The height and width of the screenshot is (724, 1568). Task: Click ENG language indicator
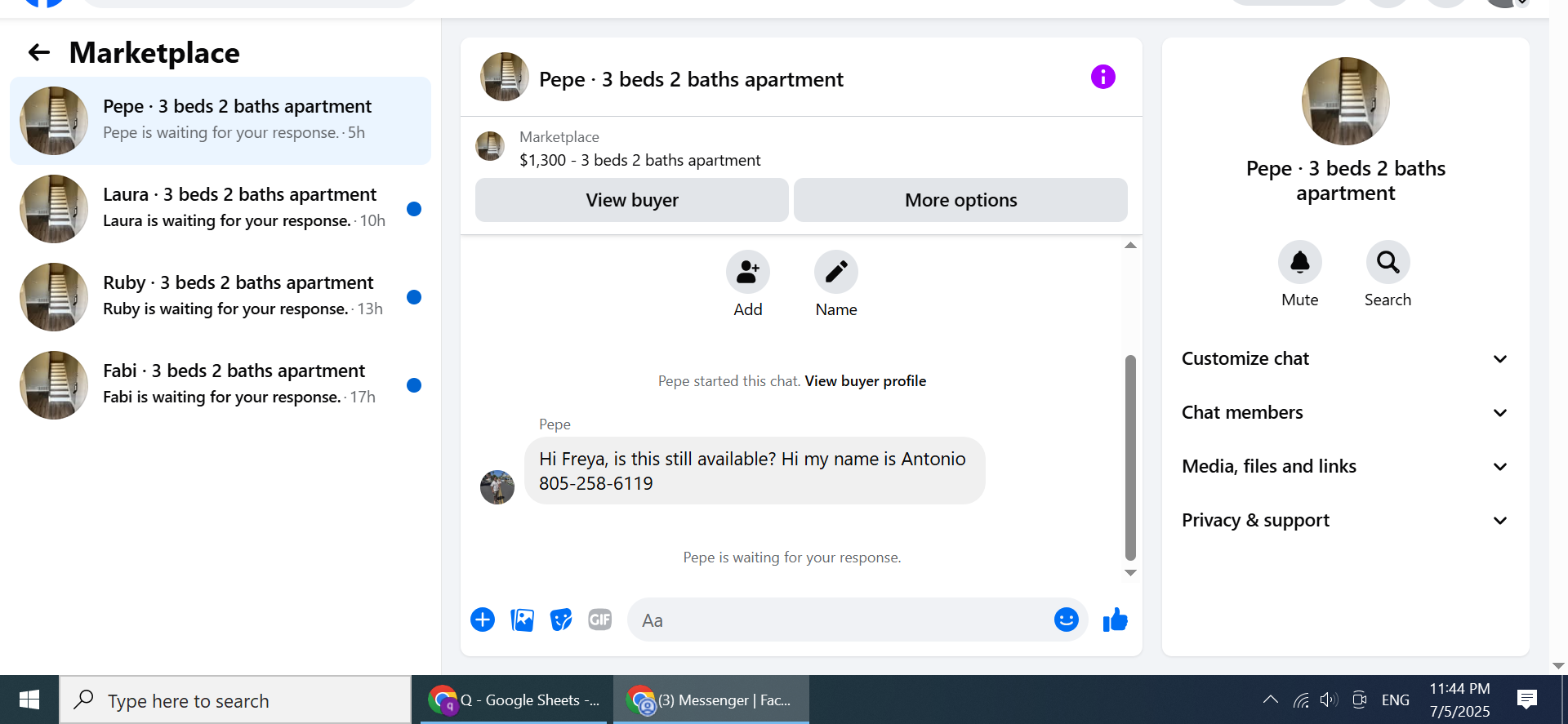(1395, 700)
